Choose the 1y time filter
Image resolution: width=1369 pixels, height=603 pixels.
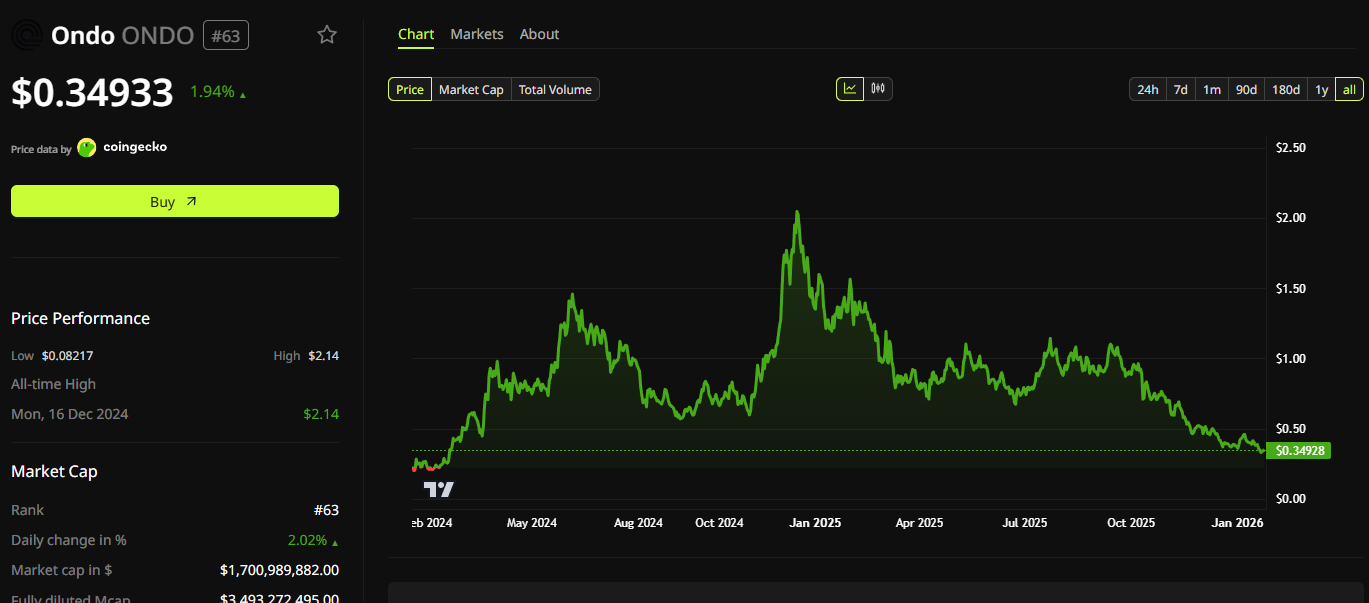[1321, 89]
